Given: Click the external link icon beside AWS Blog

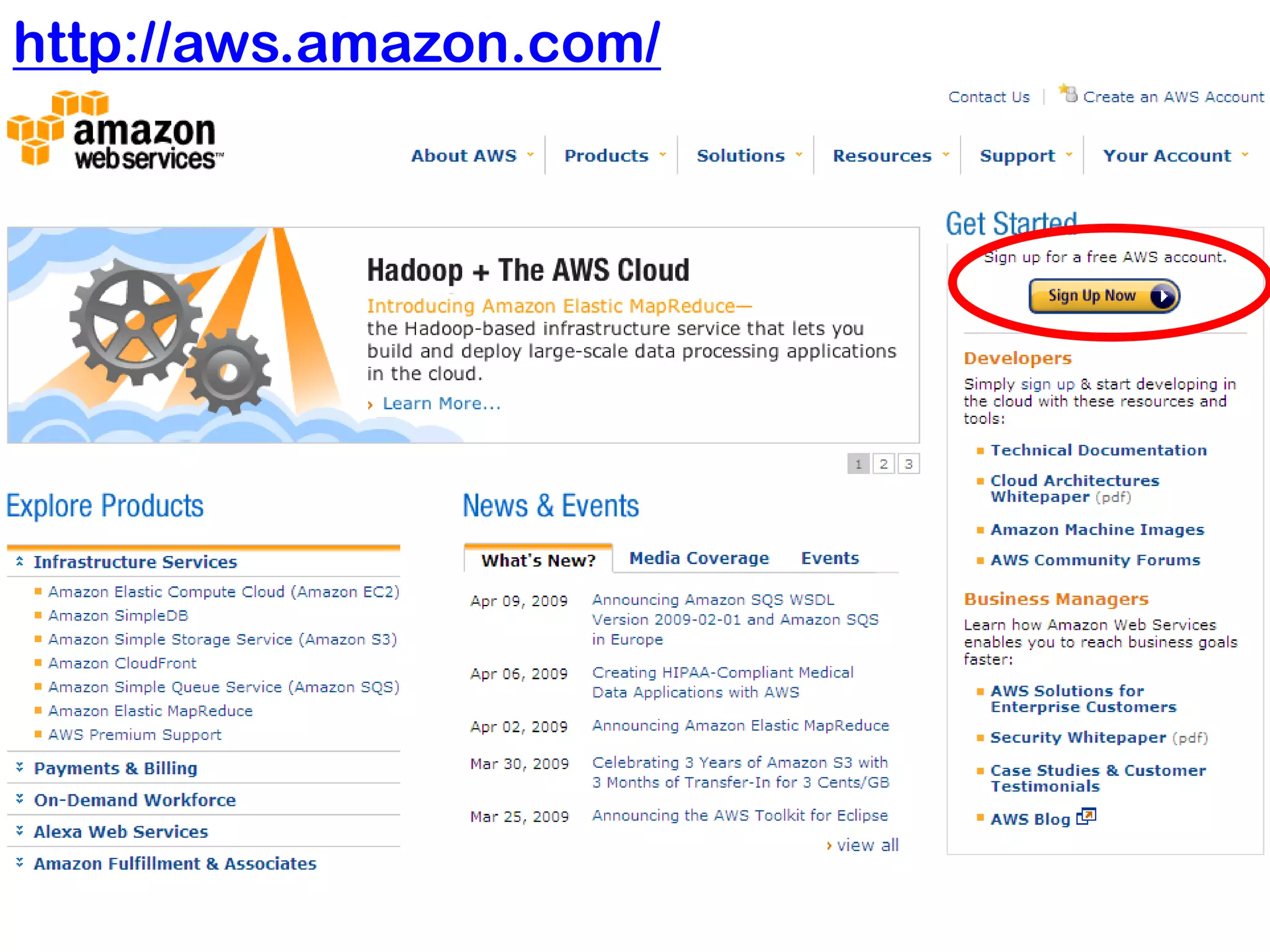Looking at the screenshot, I should pos(1086,816).
